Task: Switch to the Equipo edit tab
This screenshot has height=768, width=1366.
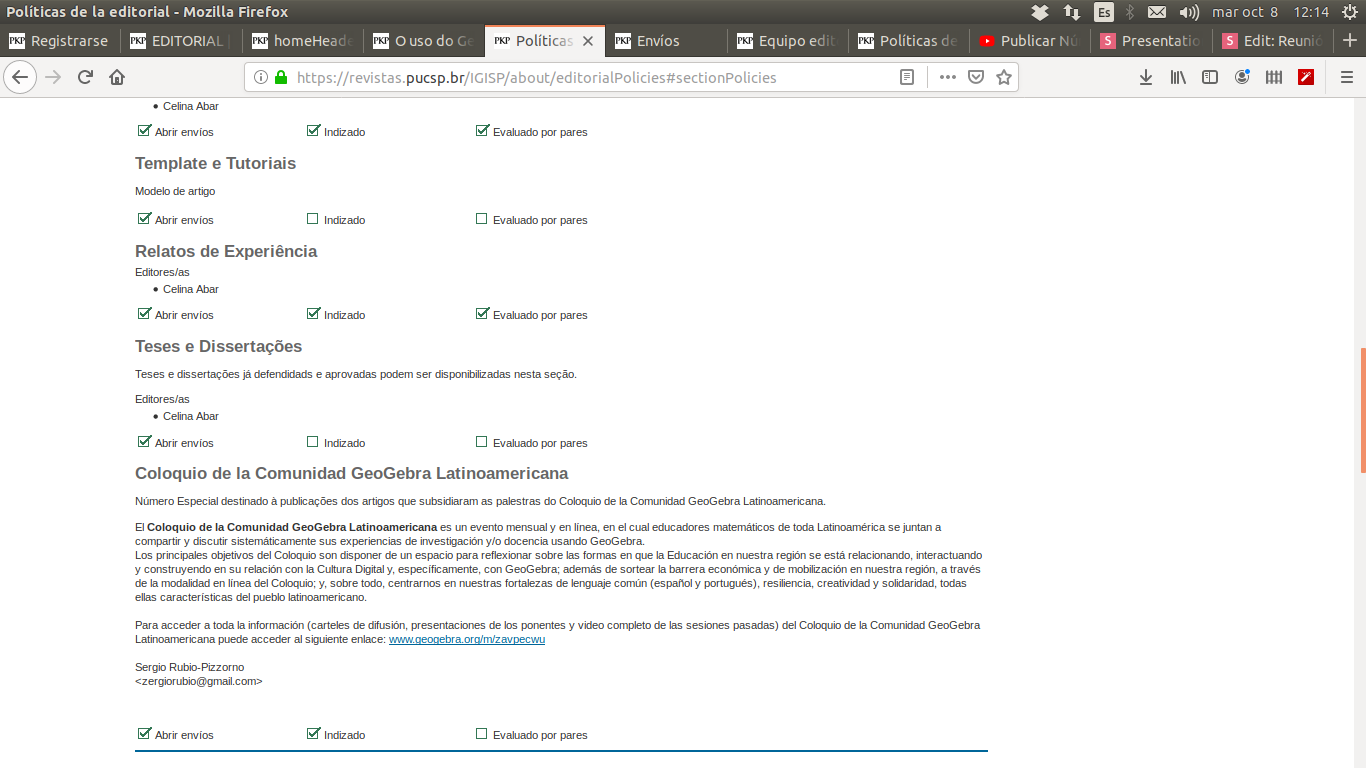Action: coord(788,41)
